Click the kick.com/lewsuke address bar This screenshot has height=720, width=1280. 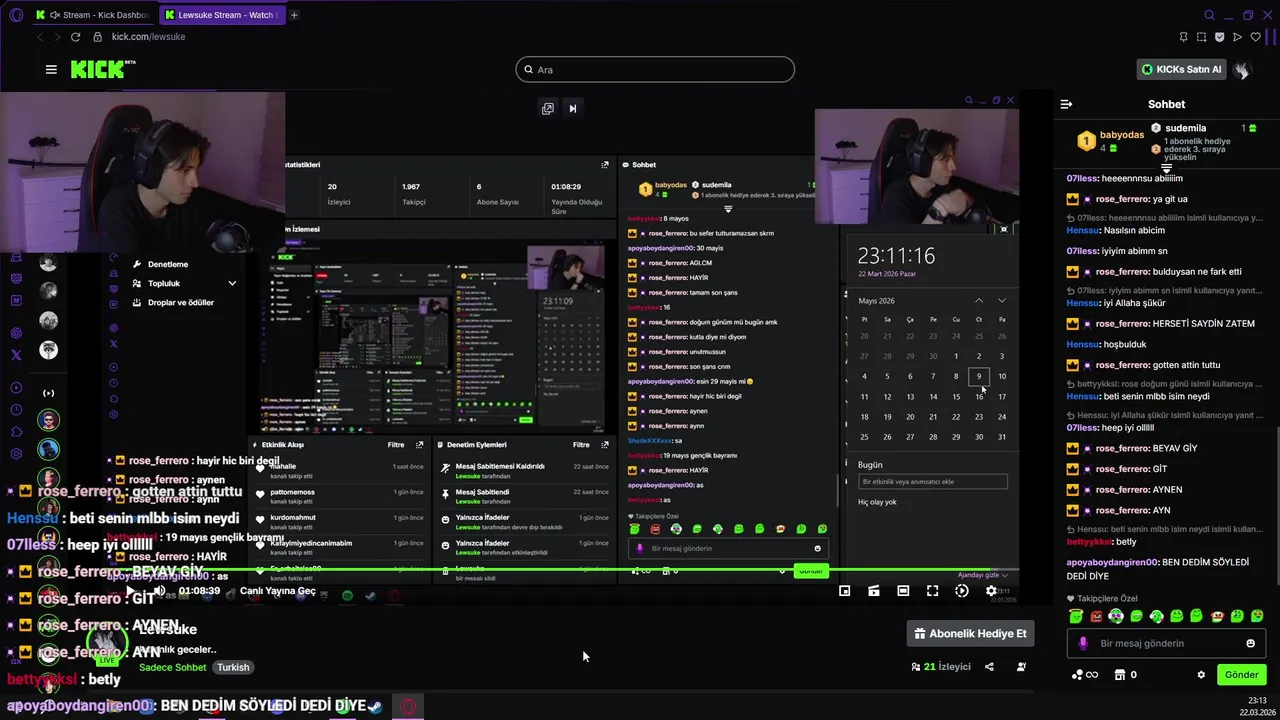tap(148, 37)
